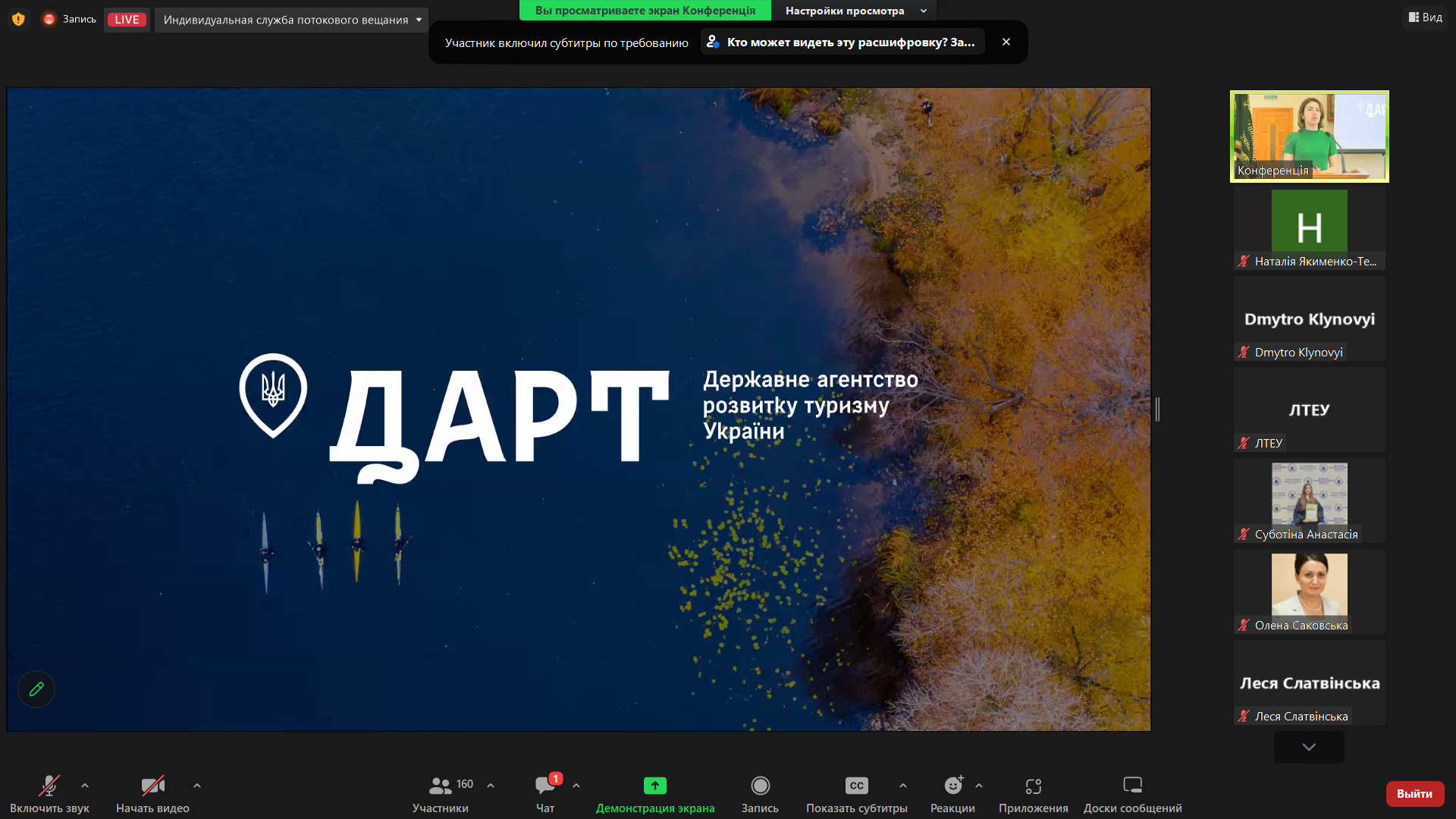The image size is (1456, 819).
Task: Open View Options menu at top
Action: pyautogui.click(x=855, y=11)
